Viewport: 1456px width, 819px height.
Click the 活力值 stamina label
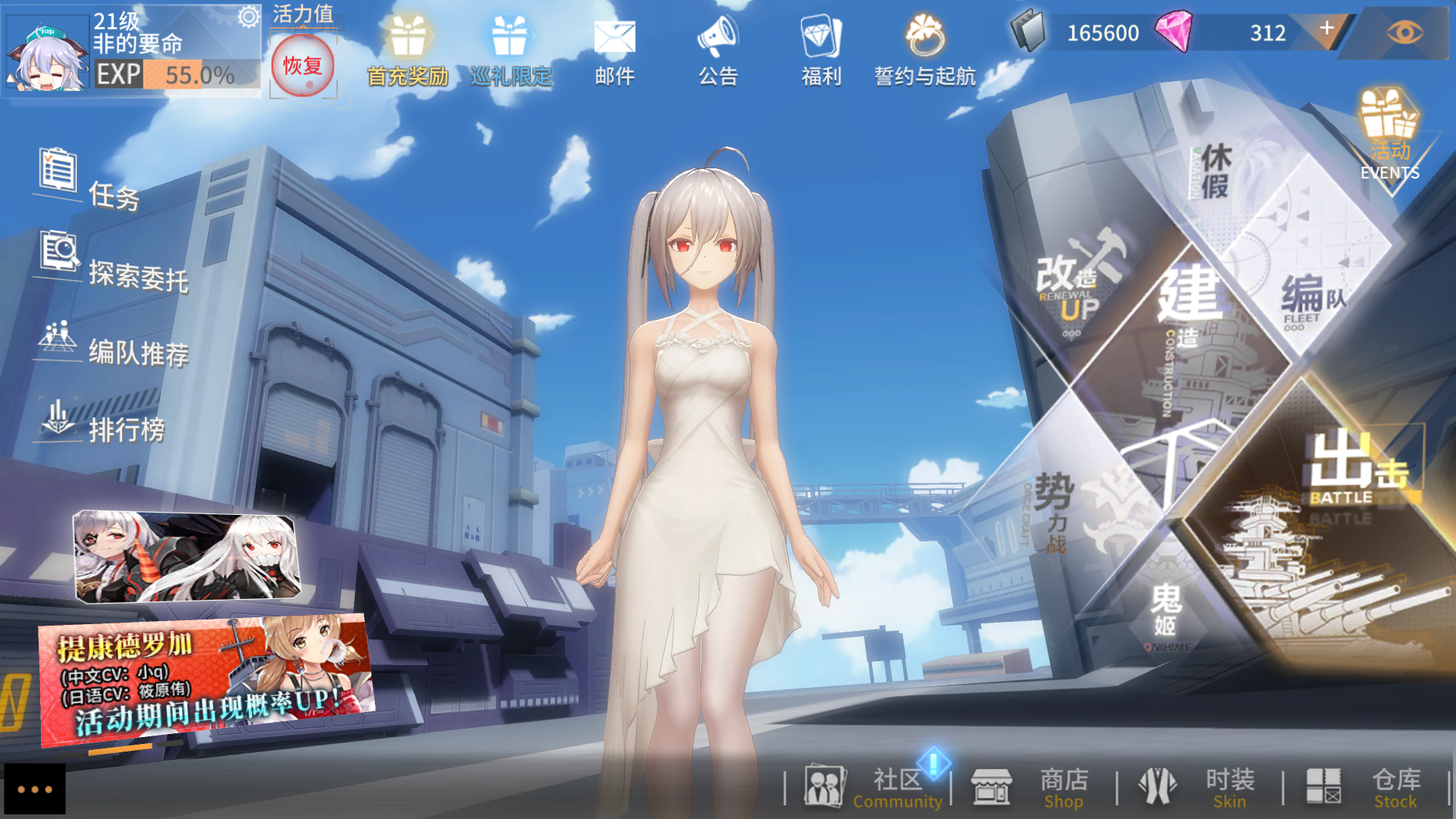303,14
